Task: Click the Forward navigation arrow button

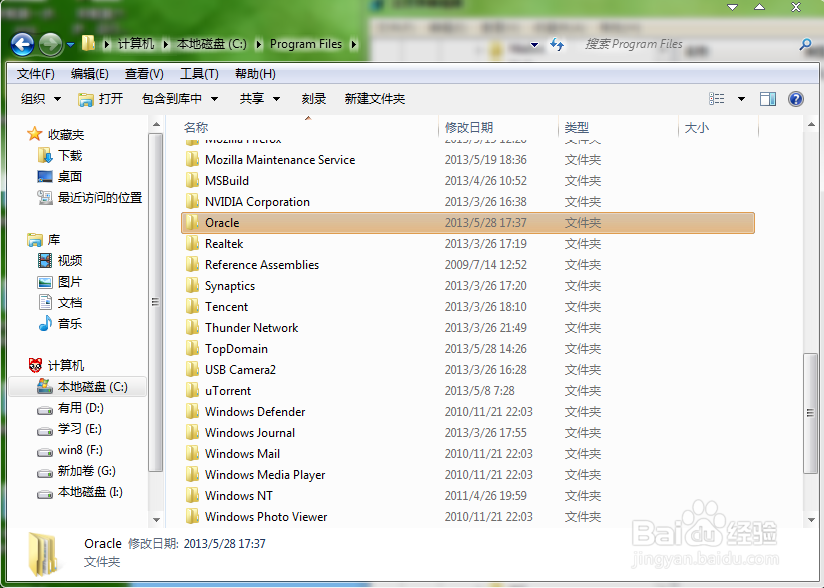Action: (50, 45)
